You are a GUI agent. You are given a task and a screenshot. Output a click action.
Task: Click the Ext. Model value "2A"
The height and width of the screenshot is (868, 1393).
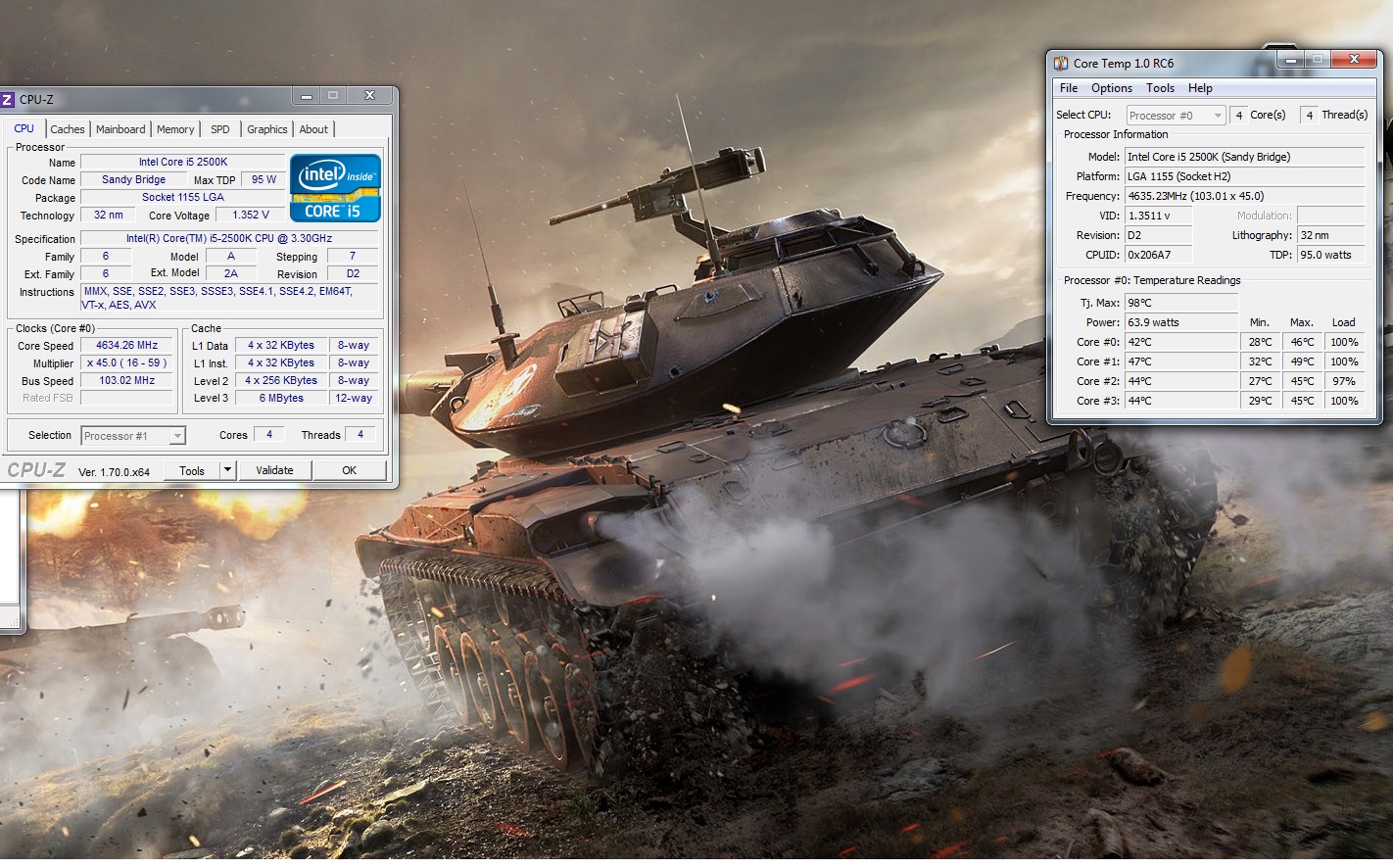[x=231, y=274]
